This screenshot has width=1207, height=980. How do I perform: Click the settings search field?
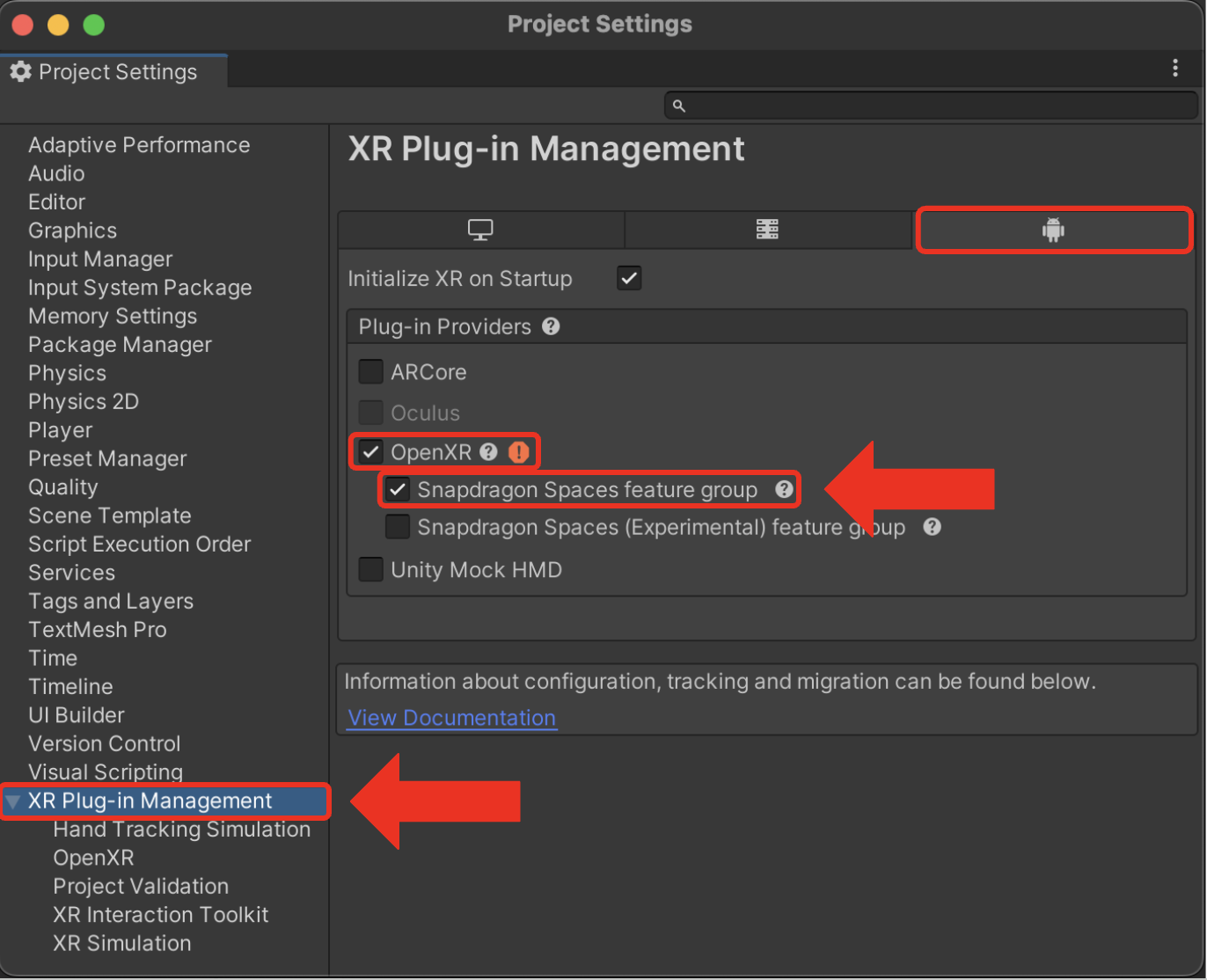coord(931,106)
